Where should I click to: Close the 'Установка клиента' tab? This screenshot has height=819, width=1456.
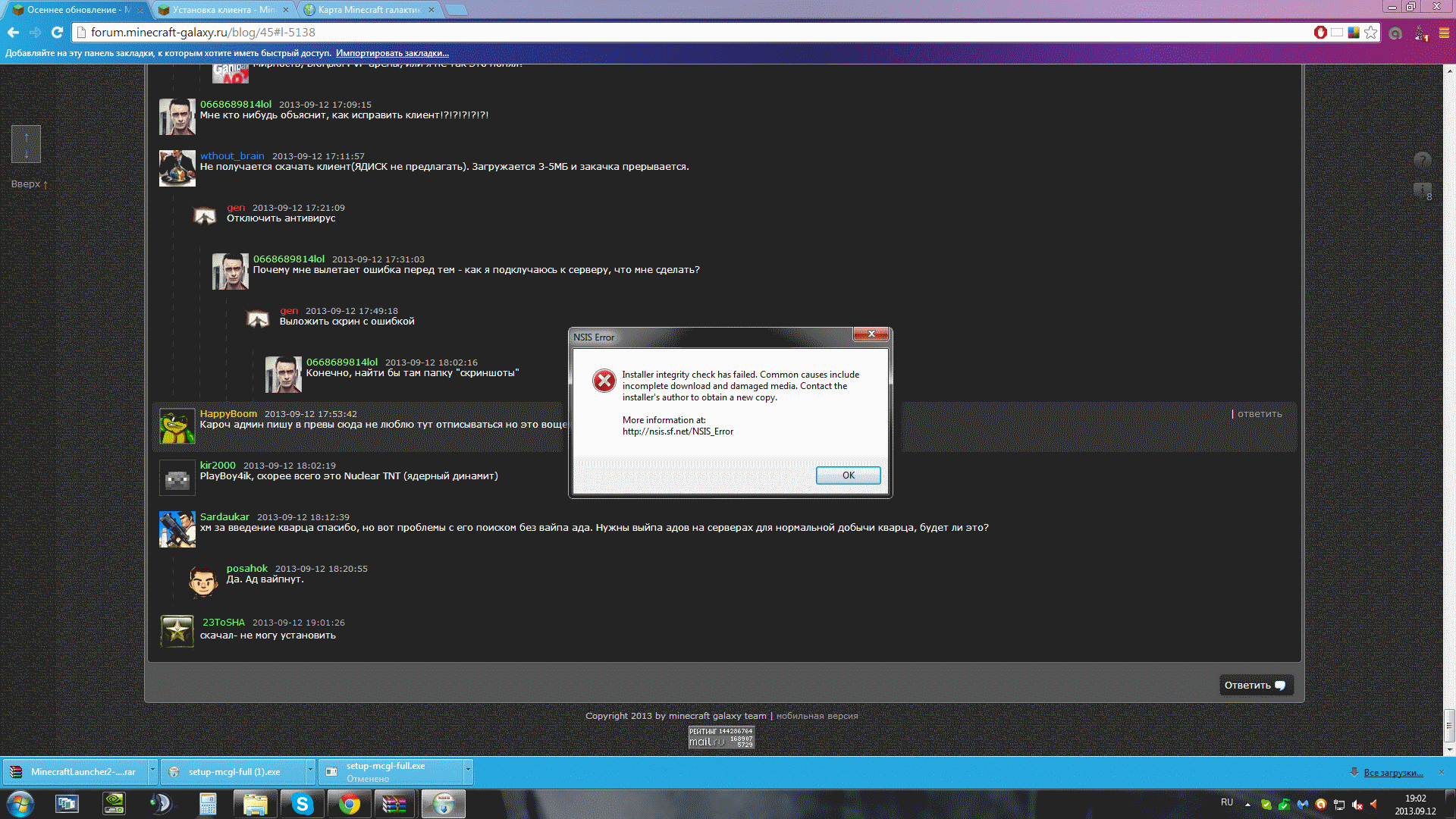286,10
